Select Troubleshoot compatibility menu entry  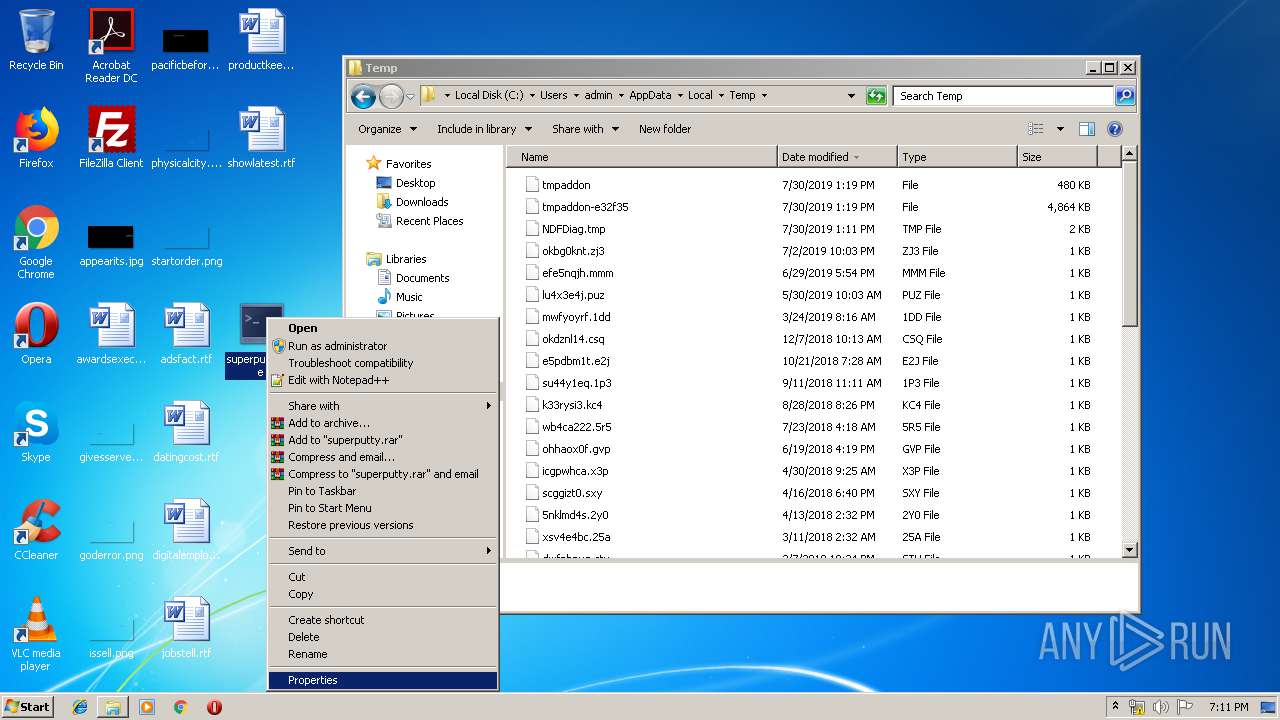pyautogui.click(x=383, y=363)
